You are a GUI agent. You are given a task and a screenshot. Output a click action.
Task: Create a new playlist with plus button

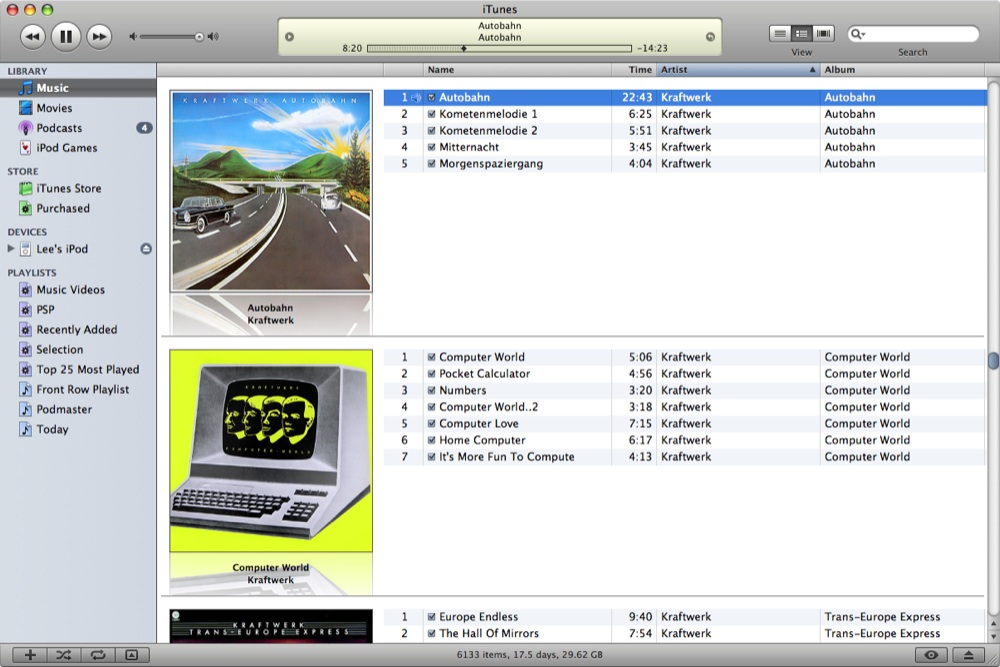30,655
